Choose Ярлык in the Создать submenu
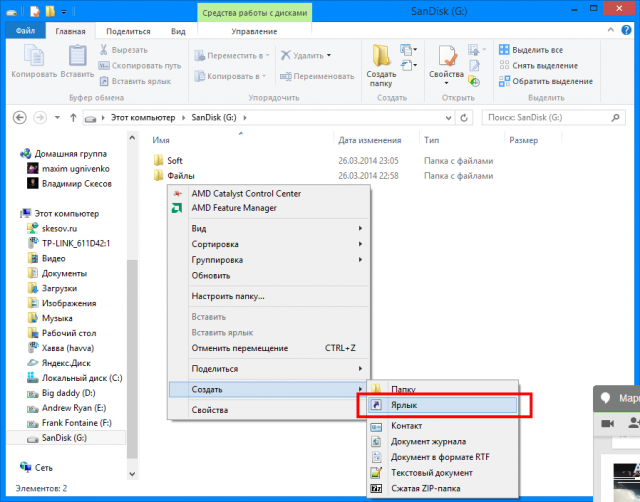The image size is (640, 502). (442, 405)
